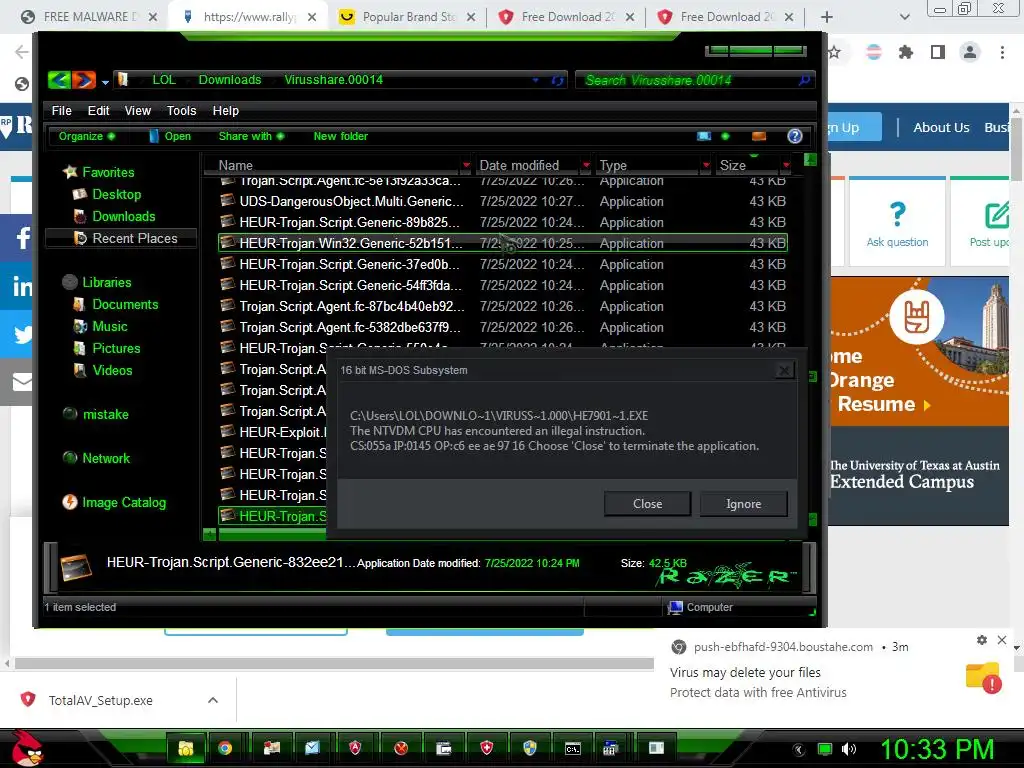Click Ignore in MS-DOS Subsystem dialog
1024x768 pixels.
(x=743, y=504)
